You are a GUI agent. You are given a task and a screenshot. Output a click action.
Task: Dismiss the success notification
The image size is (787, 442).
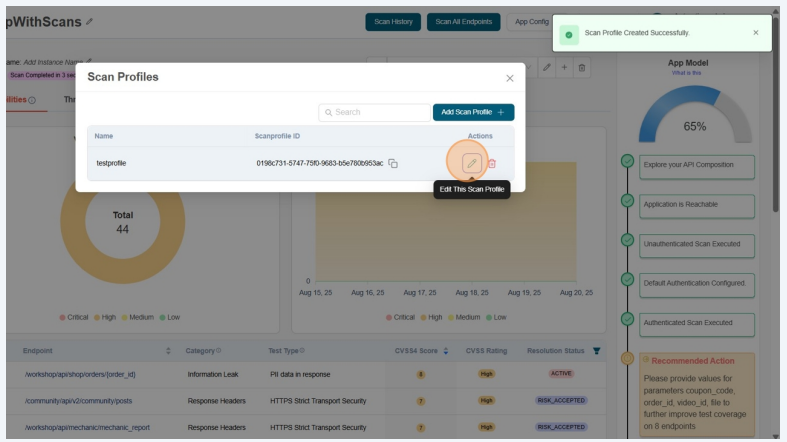(x=755, y=33)
